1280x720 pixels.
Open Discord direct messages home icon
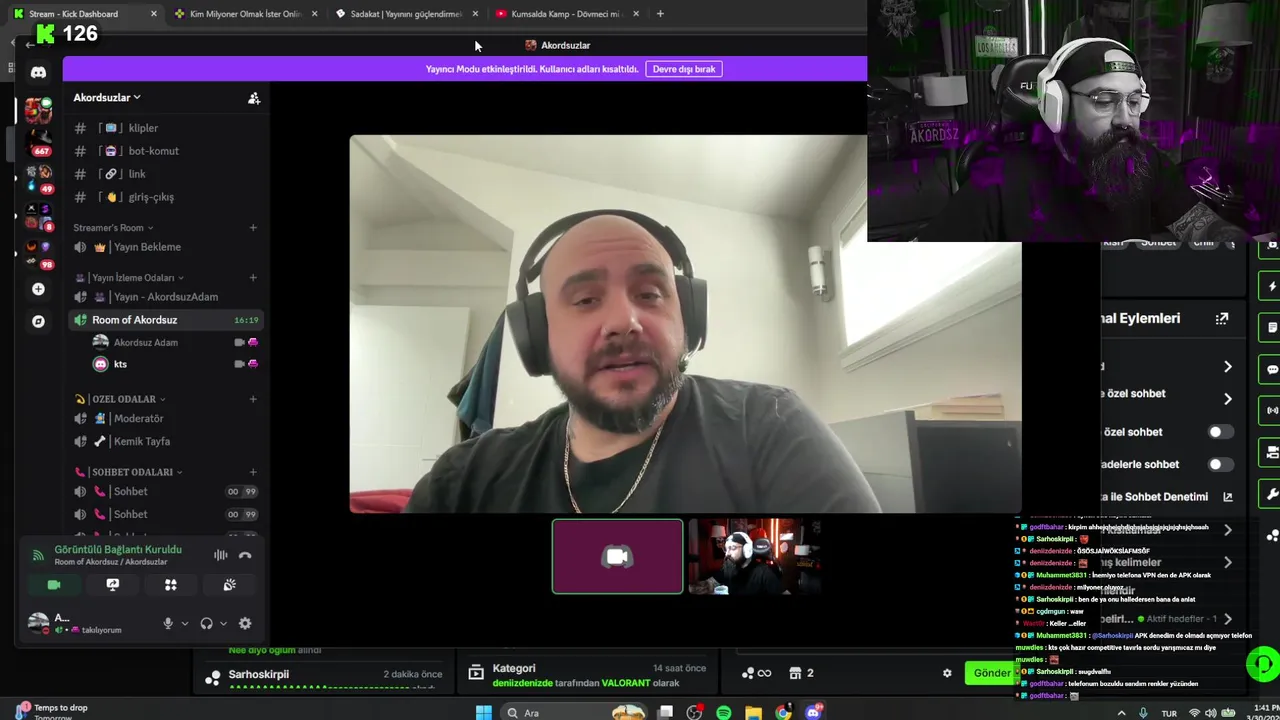(38, 72)
